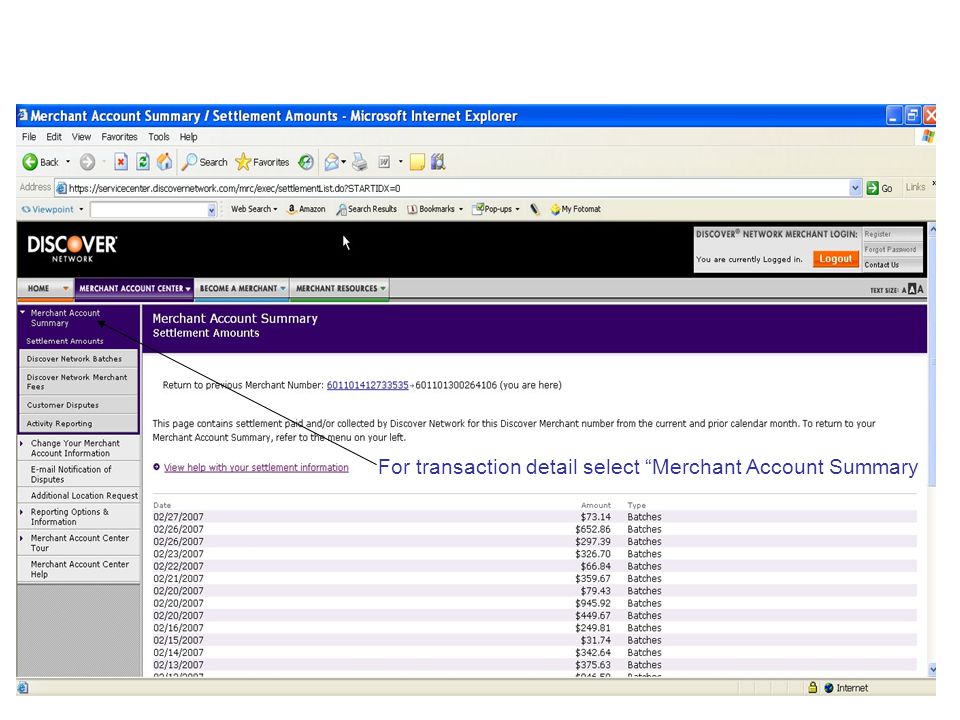Open the Become a Merchant tab
This screenshot has width=960, height=720.
tap(242, 288)
